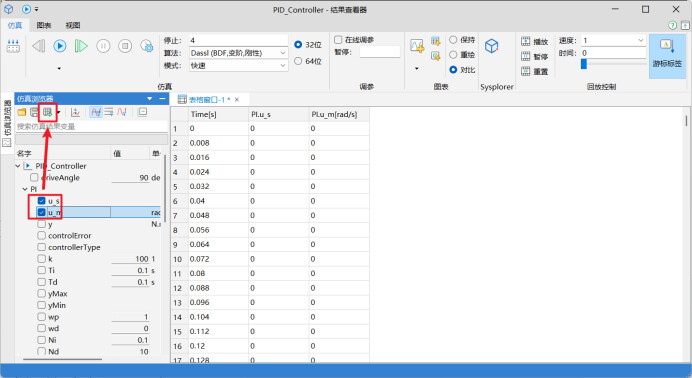The width and height of the screenshot is (692, 378).
Task: Click the 播放 playback button
Action: point(534,41)
